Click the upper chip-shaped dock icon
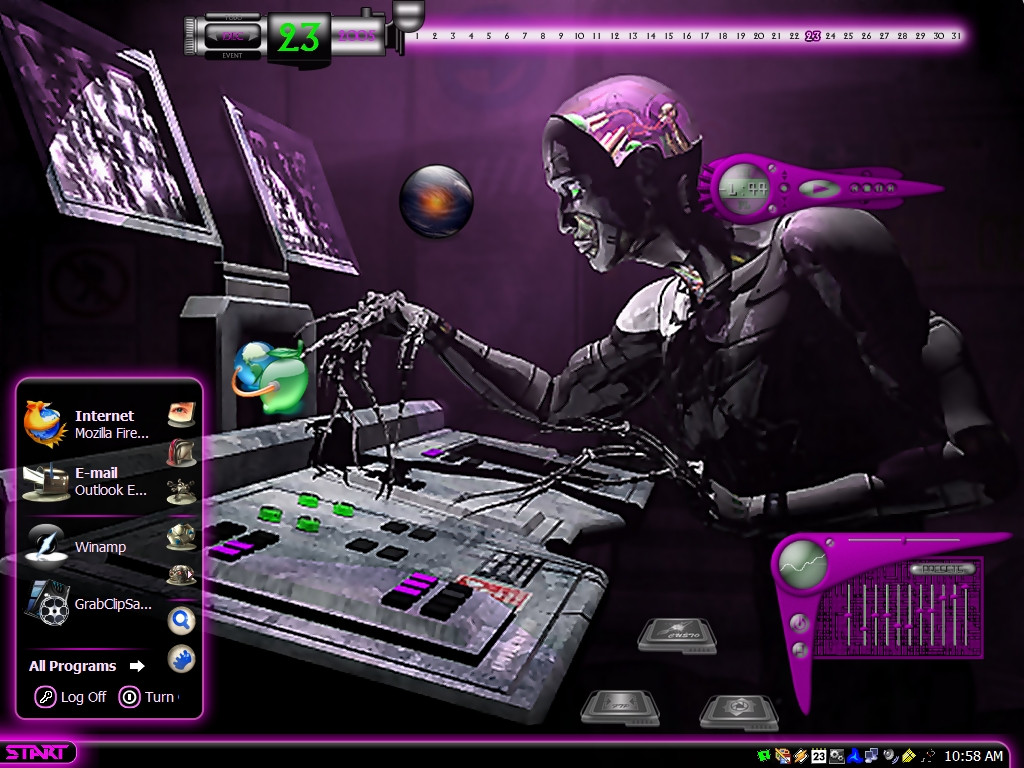1024x768 pixels. pyautogui.click(x=677, y=635)
